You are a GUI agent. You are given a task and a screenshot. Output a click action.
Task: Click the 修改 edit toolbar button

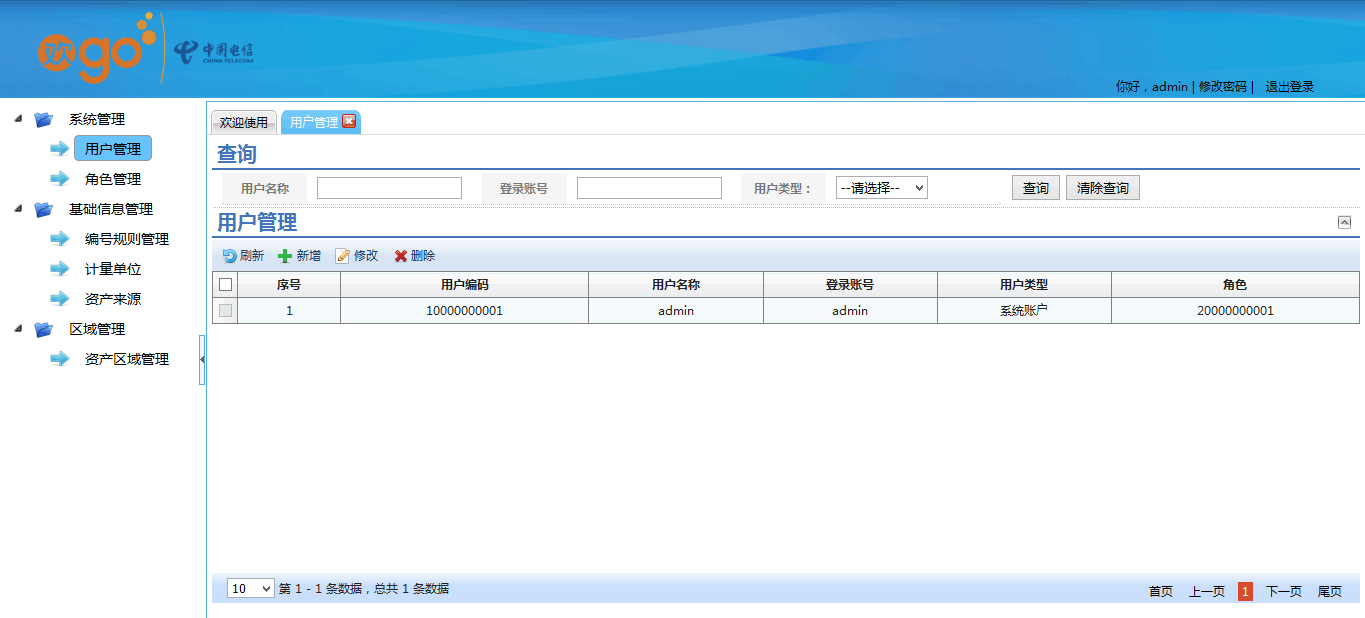point(357,256)
